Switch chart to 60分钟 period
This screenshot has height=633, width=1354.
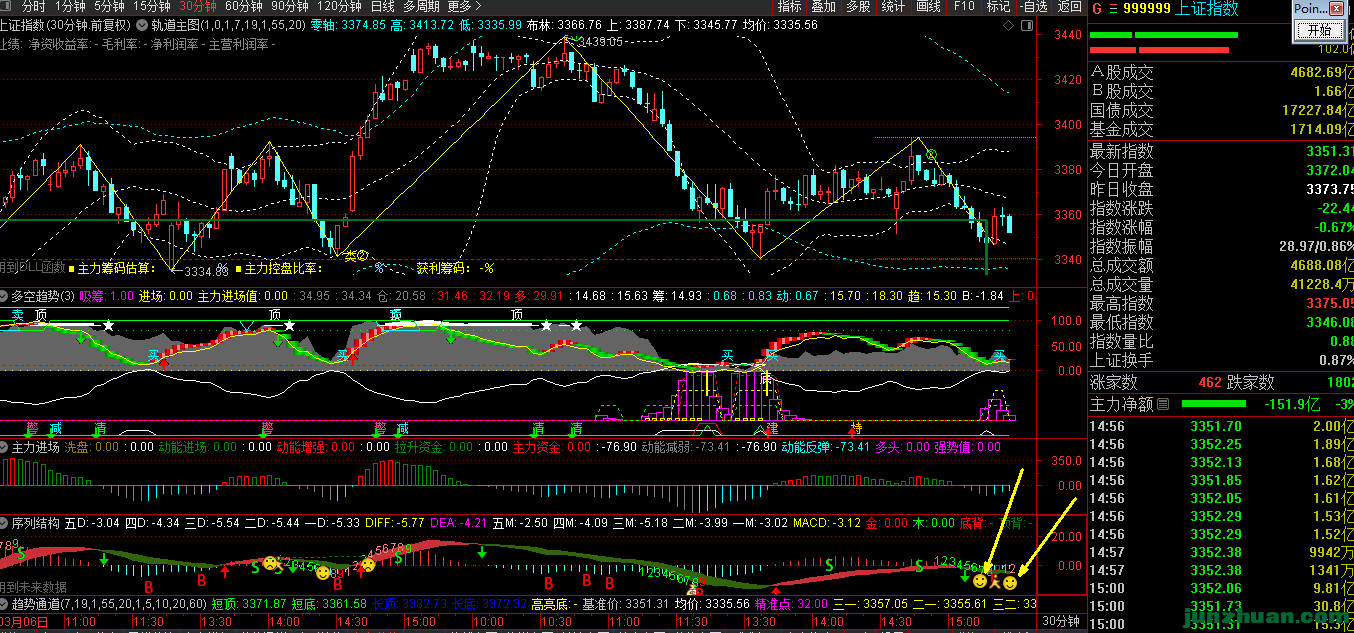point(243,7)
